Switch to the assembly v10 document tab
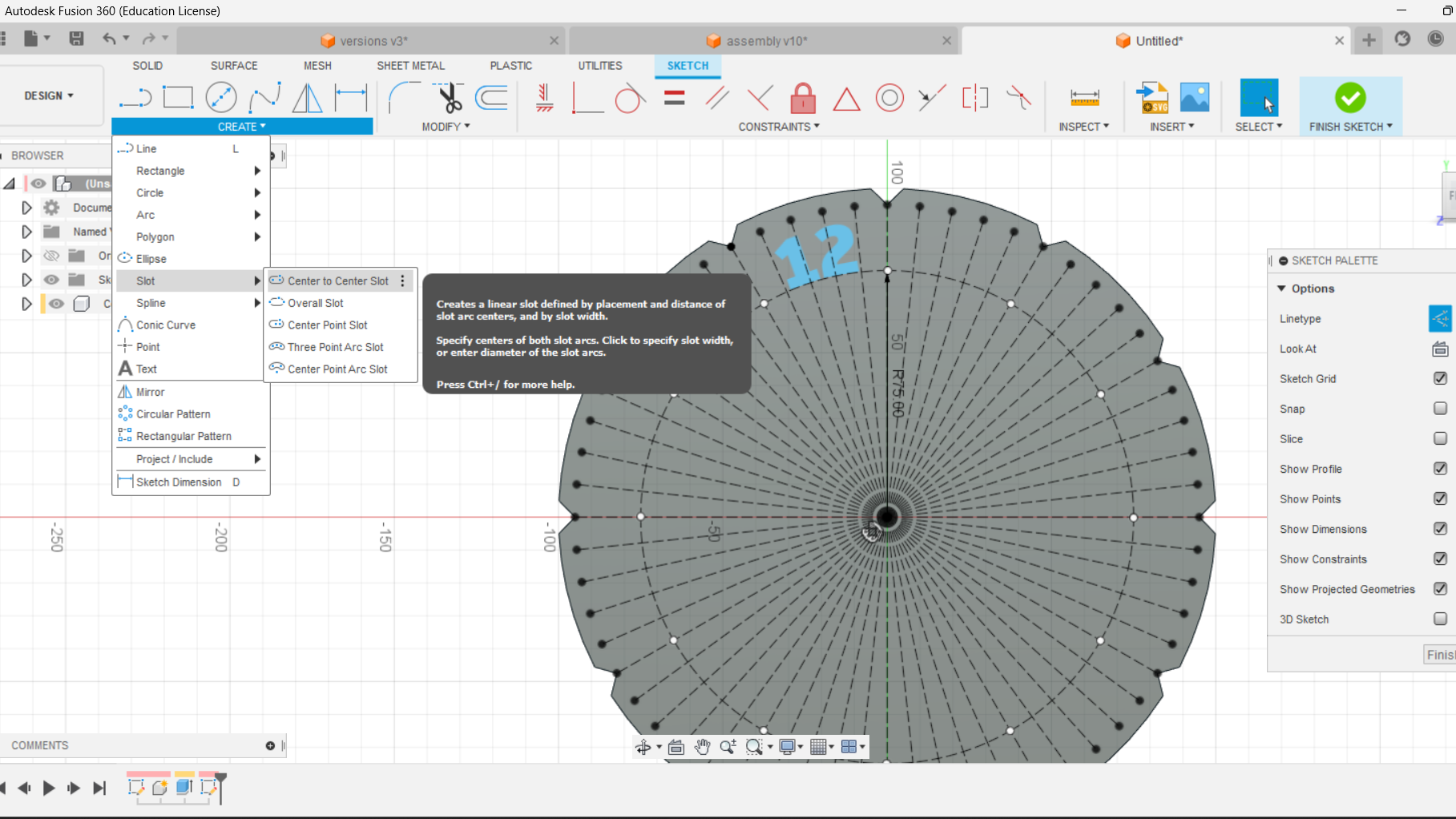Screen dimensions: 1456x819 (x=765, y=40)
